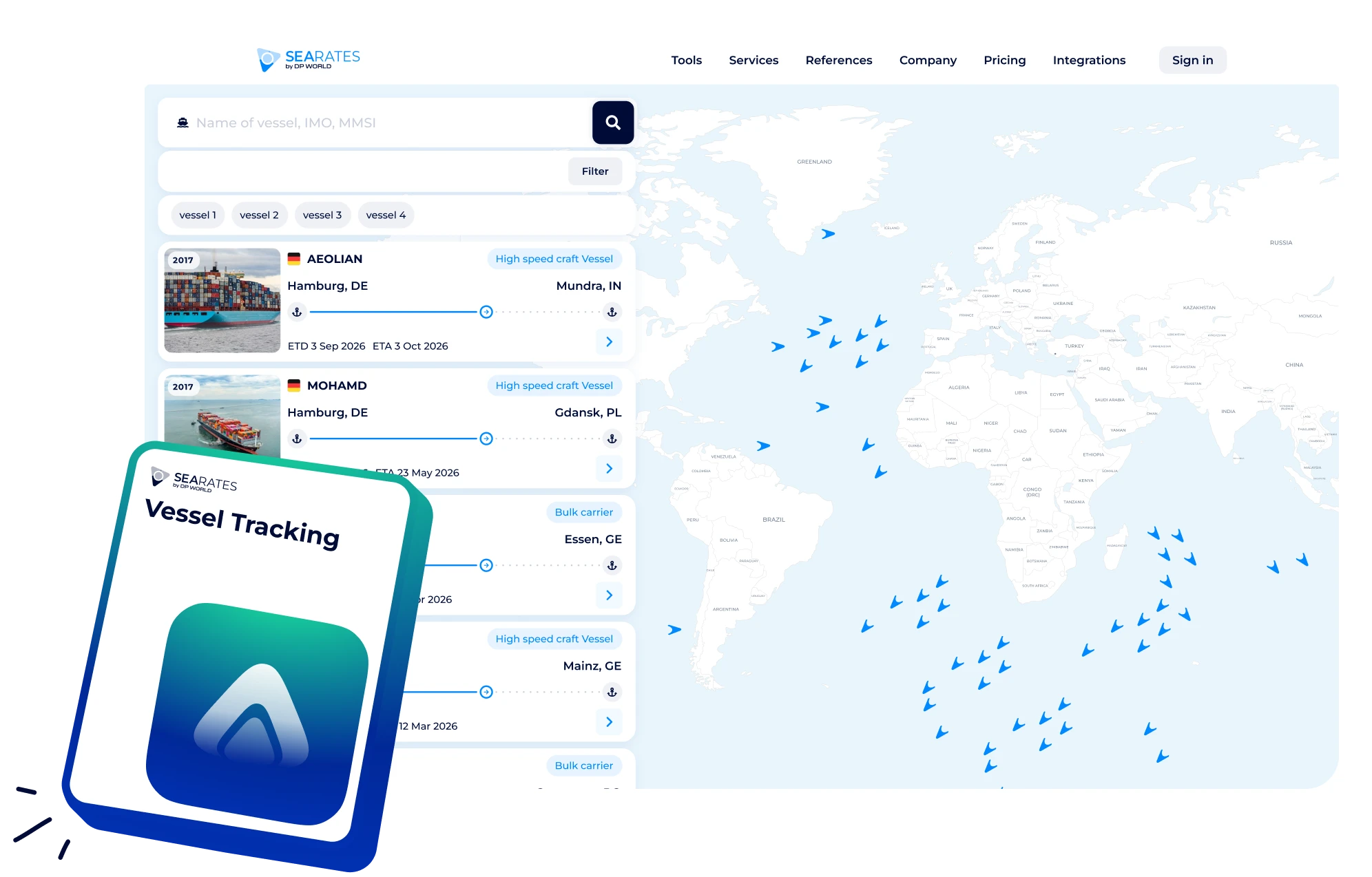Click the German flag next to MOHAMD
The width and height of the screenshot is (1372, 877).
[294, 385]
